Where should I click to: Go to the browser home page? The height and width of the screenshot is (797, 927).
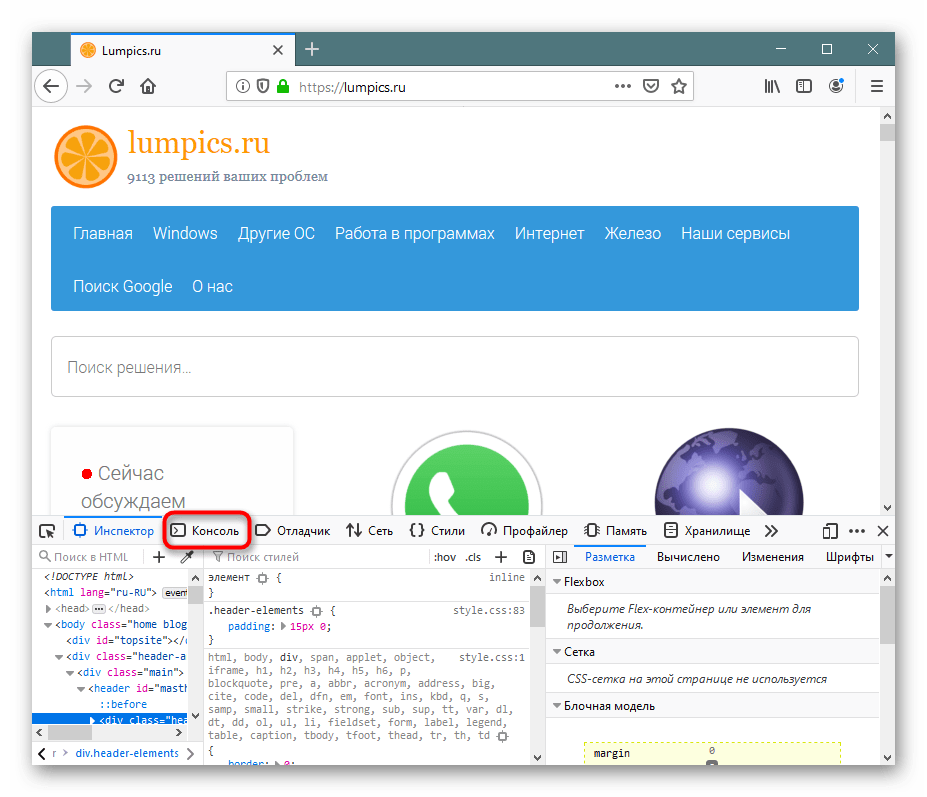(148, 87)
